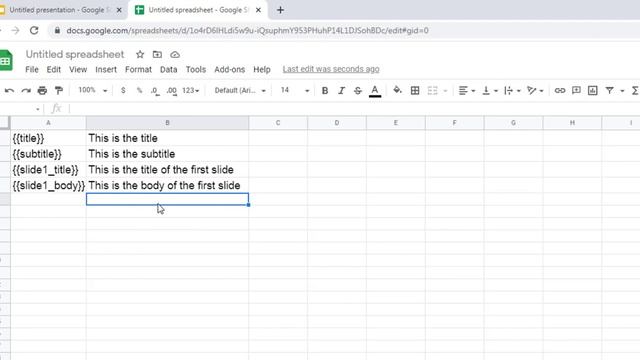Toggle italic formatting

click(x=341, y=91)
